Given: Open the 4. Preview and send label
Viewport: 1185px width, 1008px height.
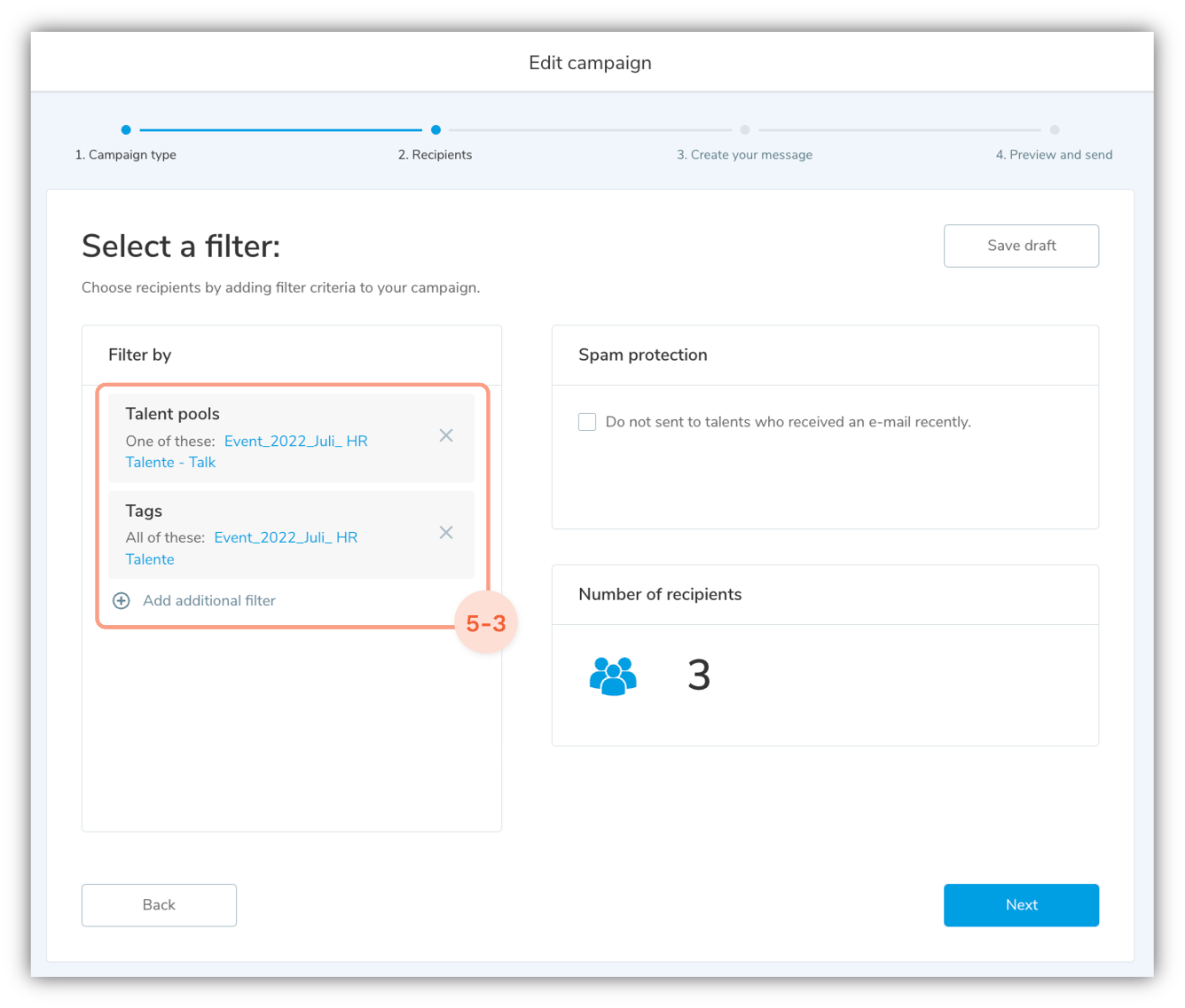Looking at the screenshot, I should [1054, 155].
